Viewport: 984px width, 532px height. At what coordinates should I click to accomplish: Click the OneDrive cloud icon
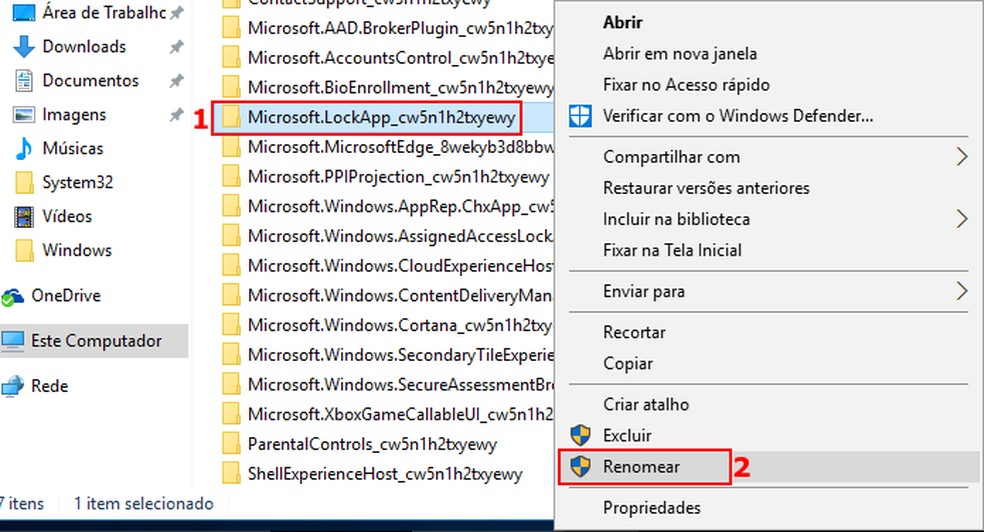[x=13, y=297]
